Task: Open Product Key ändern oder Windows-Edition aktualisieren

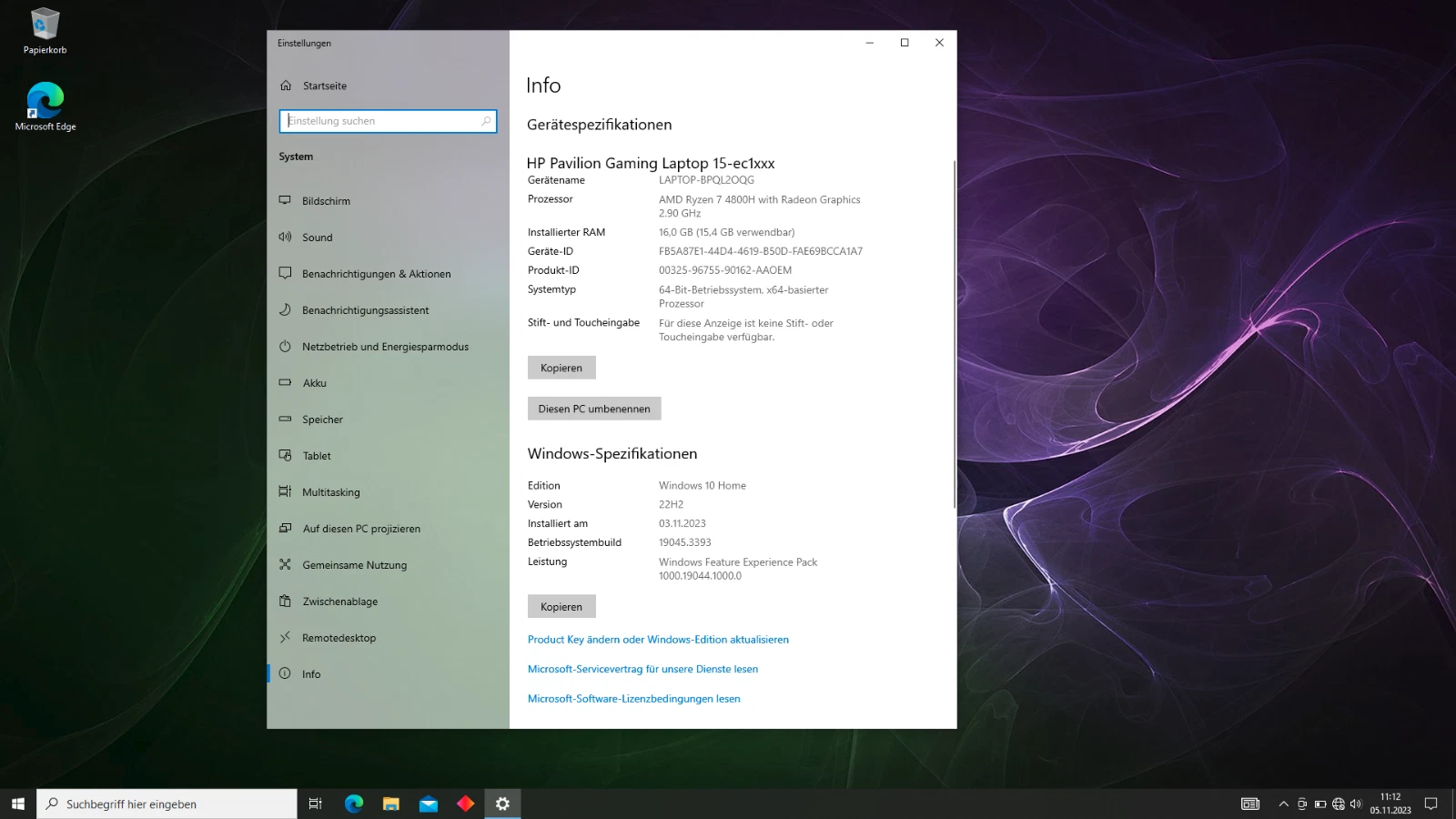Action: tap(658, 640)
